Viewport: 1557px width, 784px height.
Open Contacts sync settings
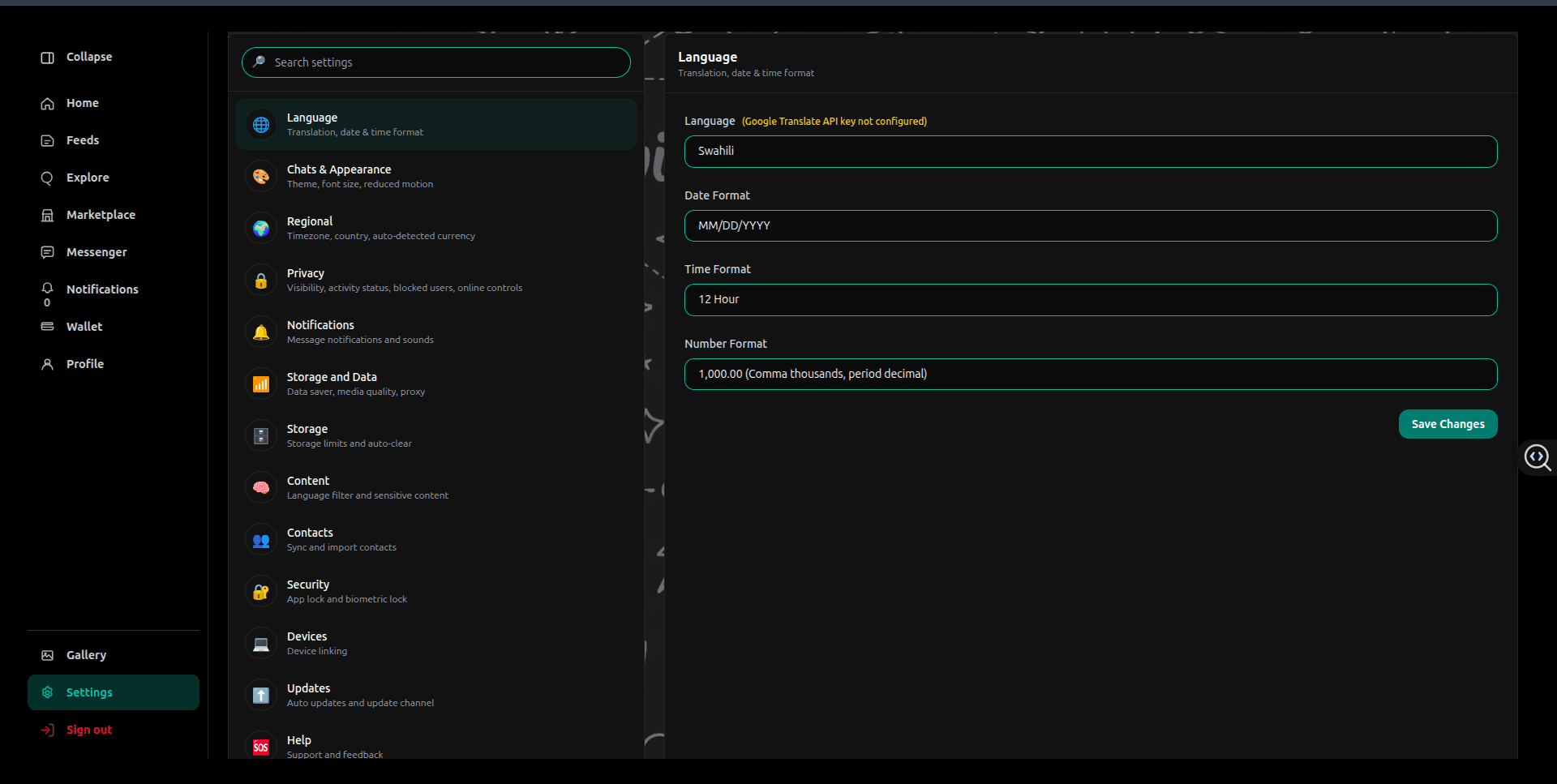pyautogui.click(x=436, y=540)
